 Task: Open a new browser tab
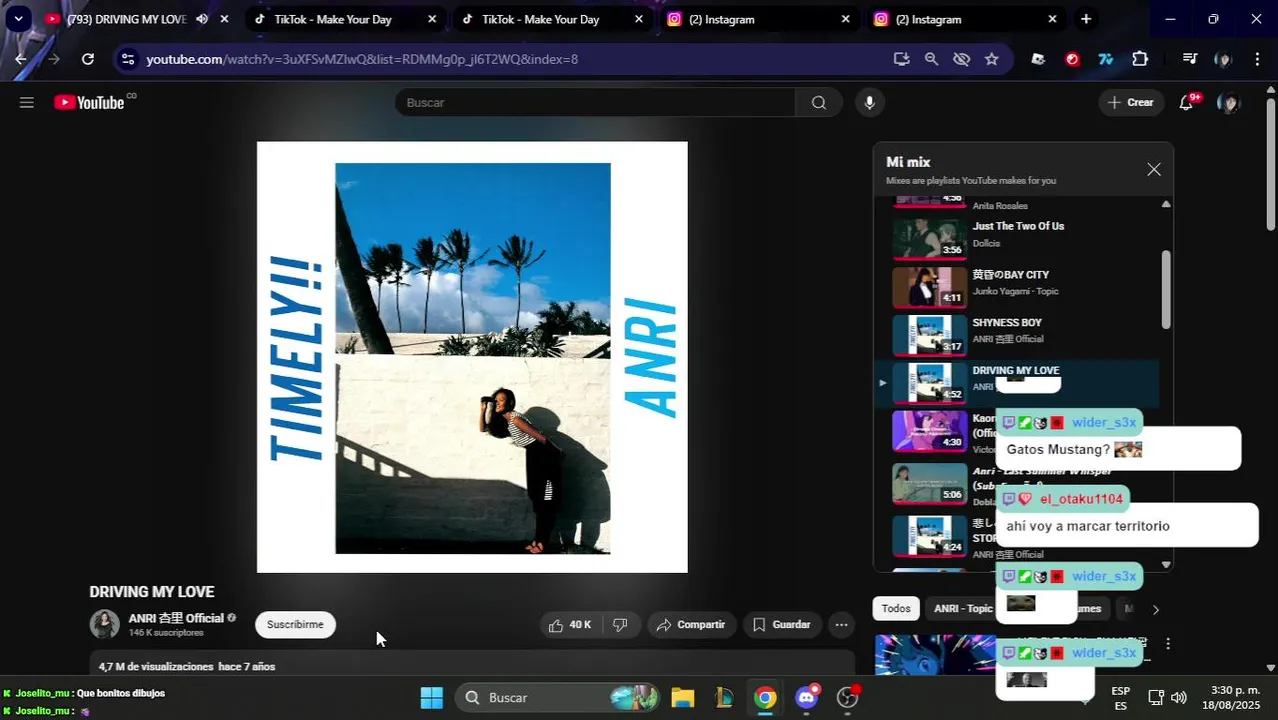[x=1086, y=19]
